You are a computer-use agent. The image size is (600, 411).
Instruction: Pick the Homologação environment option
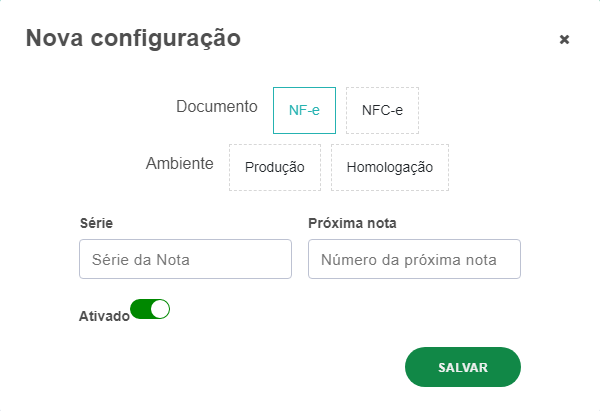click(x=389, y=167)
